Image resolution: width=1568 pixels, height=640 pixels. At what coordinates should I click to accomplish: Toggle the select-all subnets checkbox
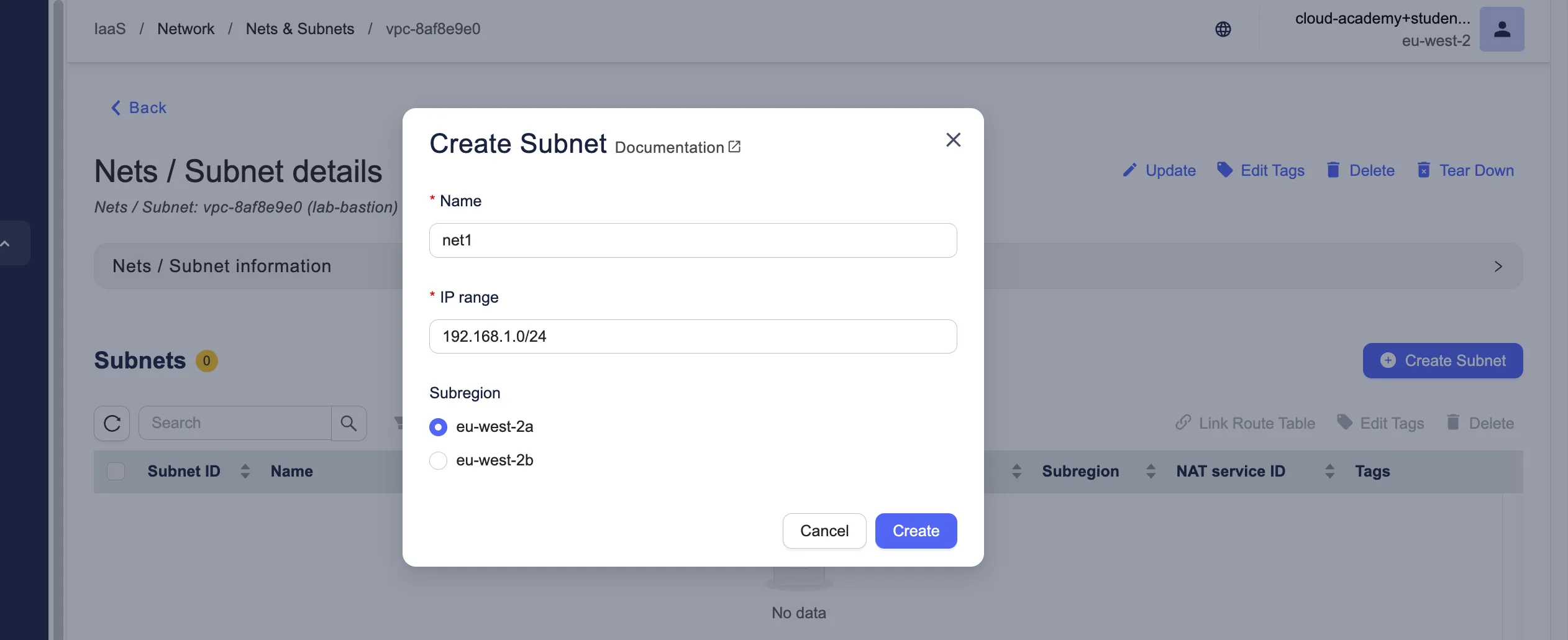pos(116,472)
